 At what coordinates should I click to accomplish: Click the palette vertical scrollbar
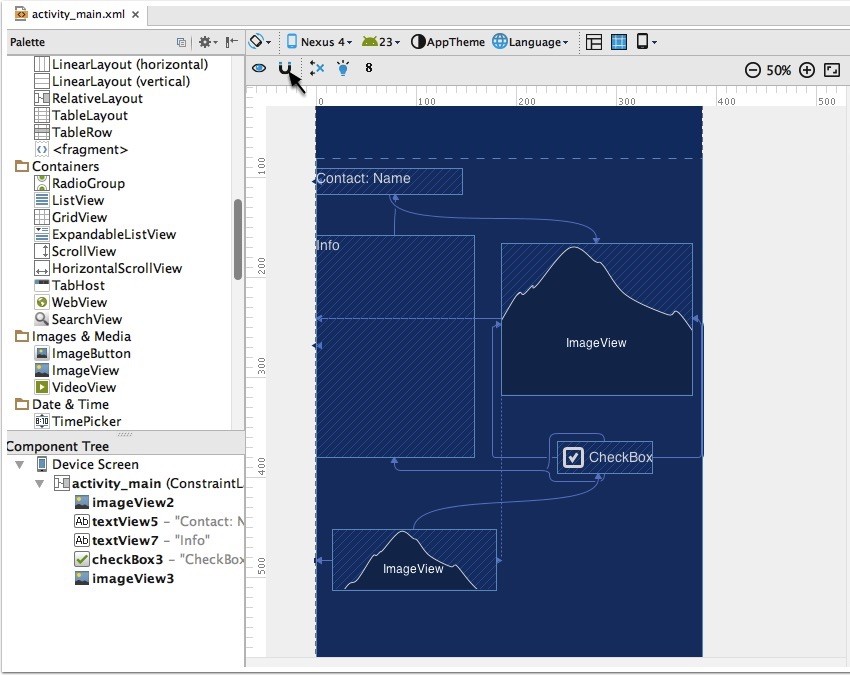click(x=237, y=239)
